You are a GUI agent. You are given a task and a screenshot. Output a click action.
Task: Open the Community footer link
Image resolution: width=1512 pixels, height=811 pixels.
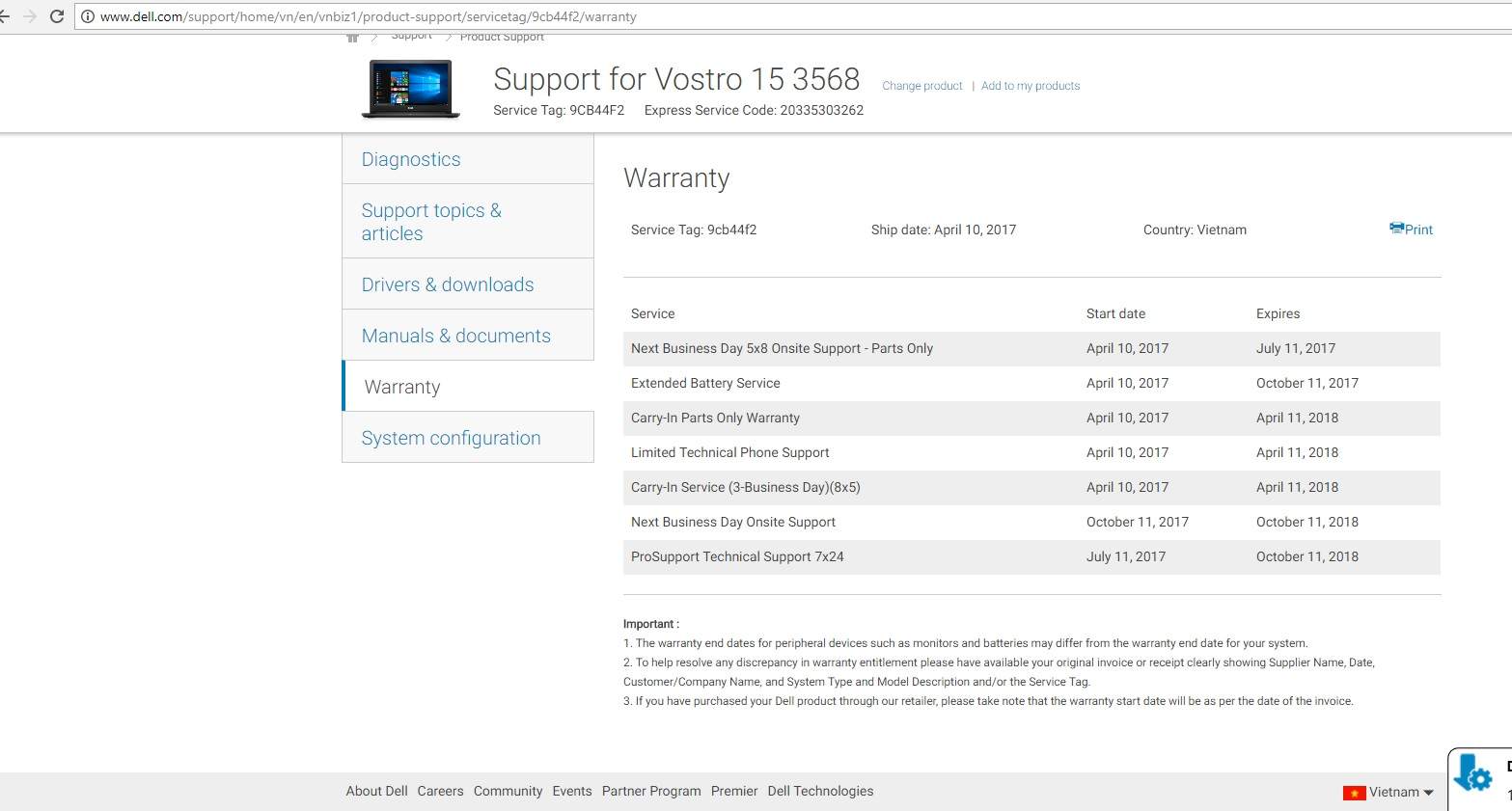tap(508, 791)
